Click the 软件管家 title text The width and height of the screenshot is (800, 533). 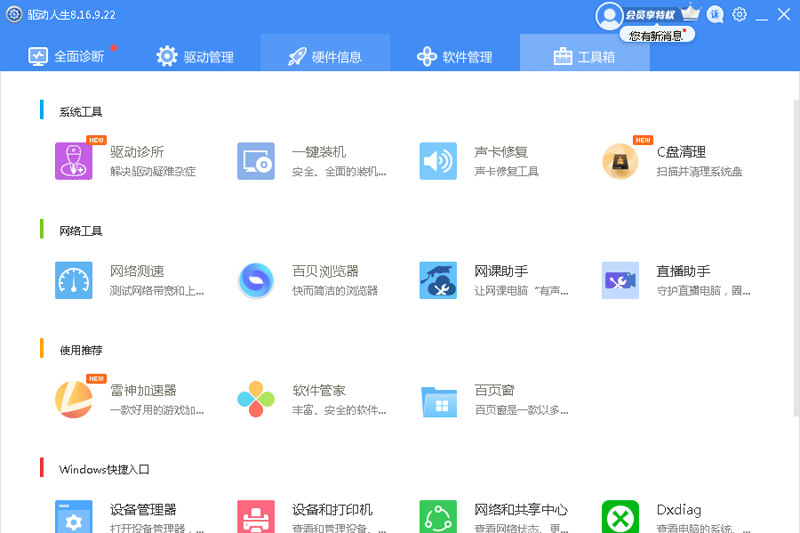click(x=319, y=391)
